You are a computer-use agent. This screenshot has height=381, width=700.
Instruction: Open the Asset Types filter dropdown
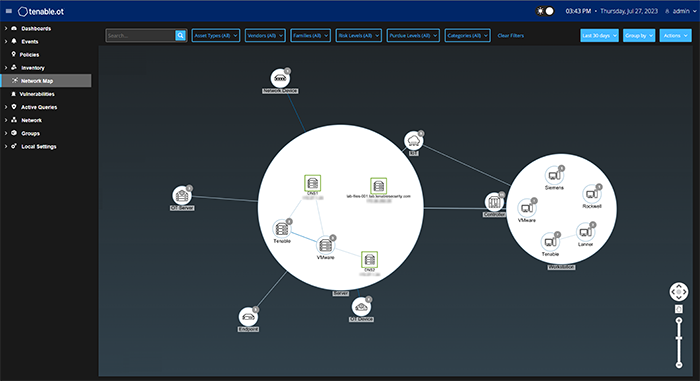tap(216, 35)
